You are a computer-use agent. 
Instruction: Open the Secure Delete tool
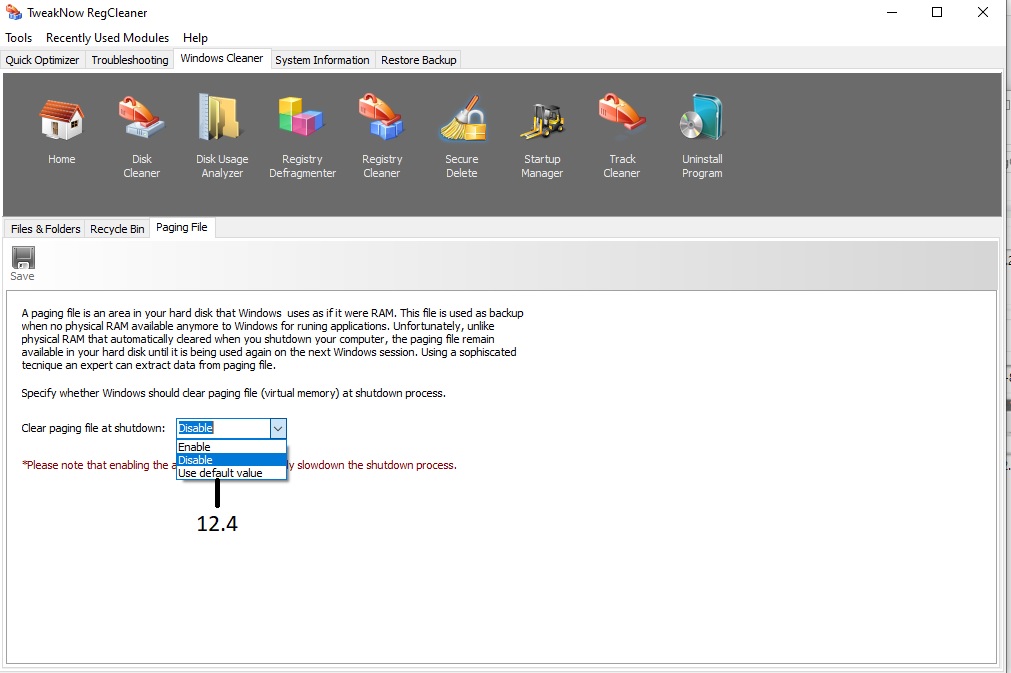pos(462,118)
